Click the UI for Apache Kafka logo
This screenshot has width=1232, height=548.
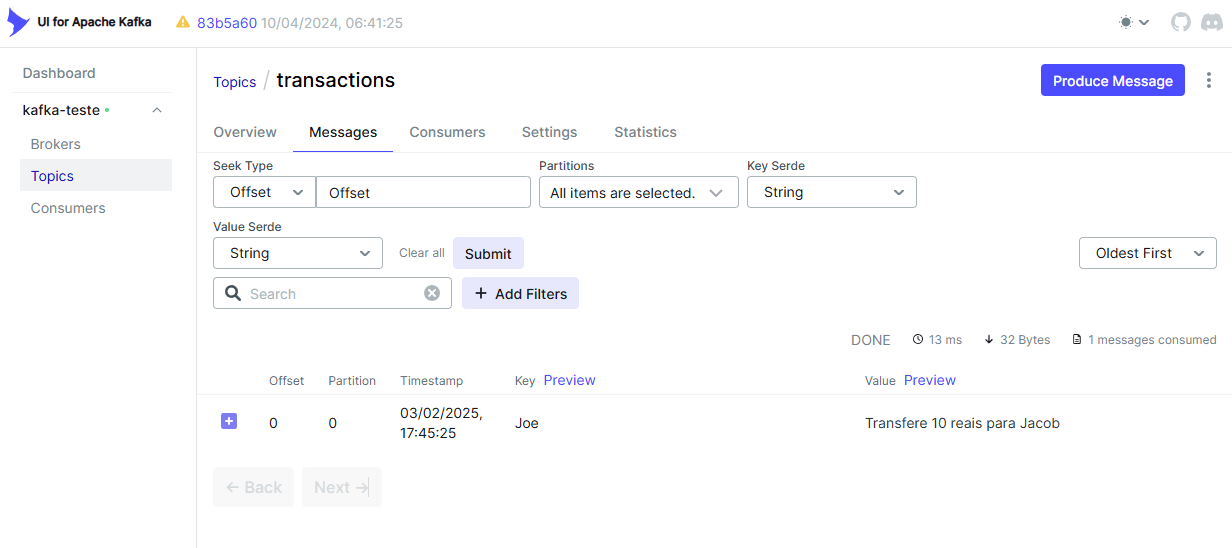[19, 22]
